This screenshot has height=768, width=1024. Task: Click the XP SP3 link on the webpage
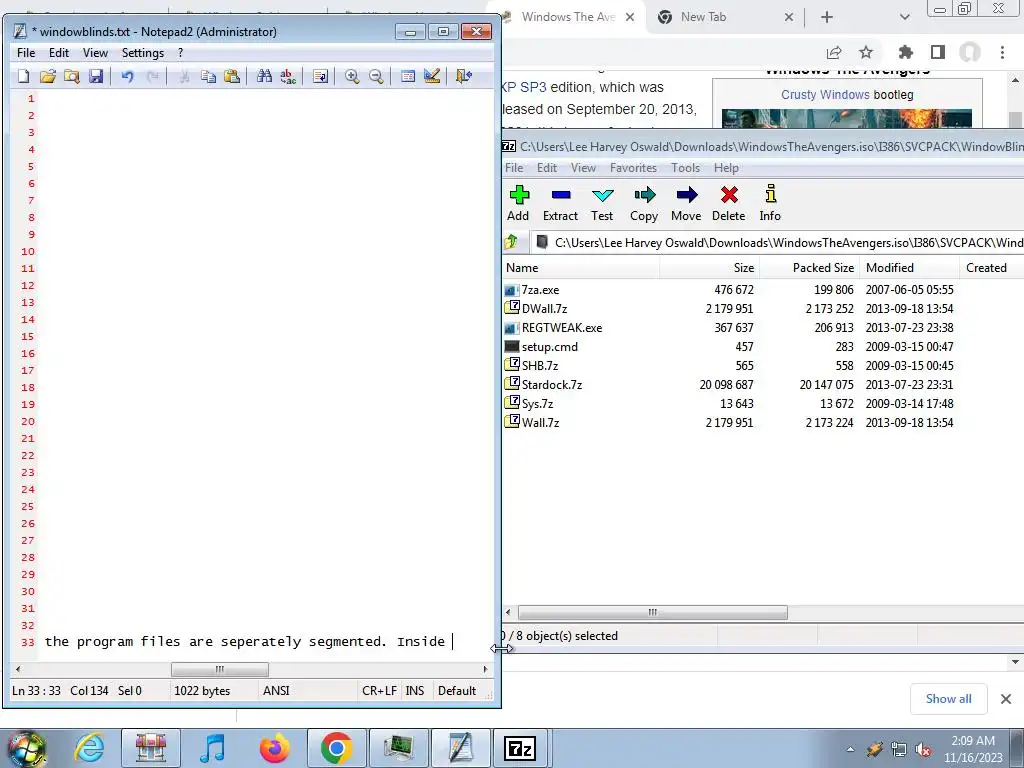pos(524,87)
